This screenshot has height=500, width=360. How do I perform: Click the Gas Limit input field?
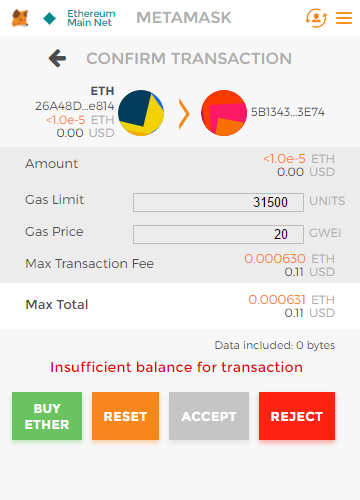tap(218, 202)
